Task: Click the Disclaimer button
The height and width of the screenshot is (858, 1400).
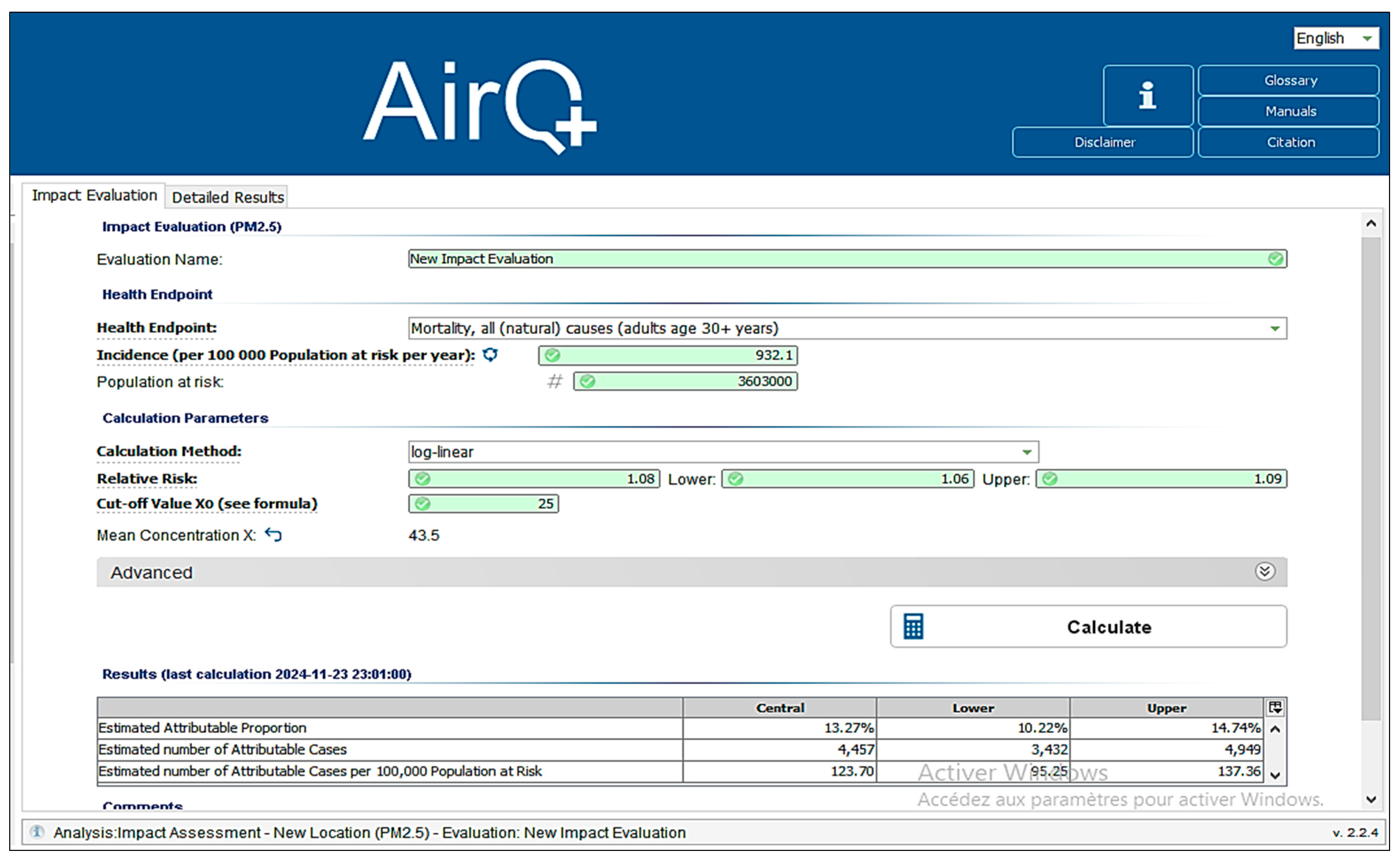Action: click(1104, 142)
